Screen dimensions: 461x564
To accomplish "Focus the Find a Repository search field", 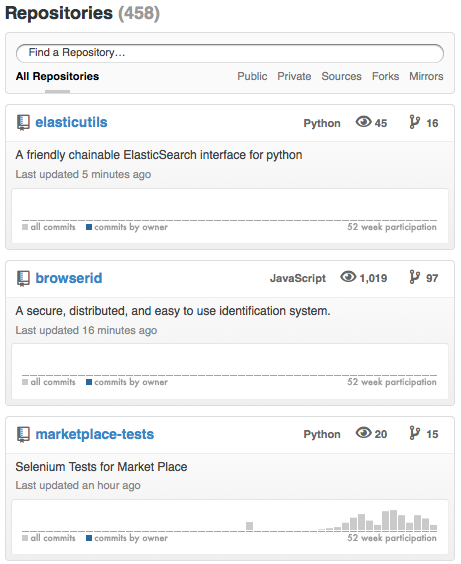I will 230,53.
